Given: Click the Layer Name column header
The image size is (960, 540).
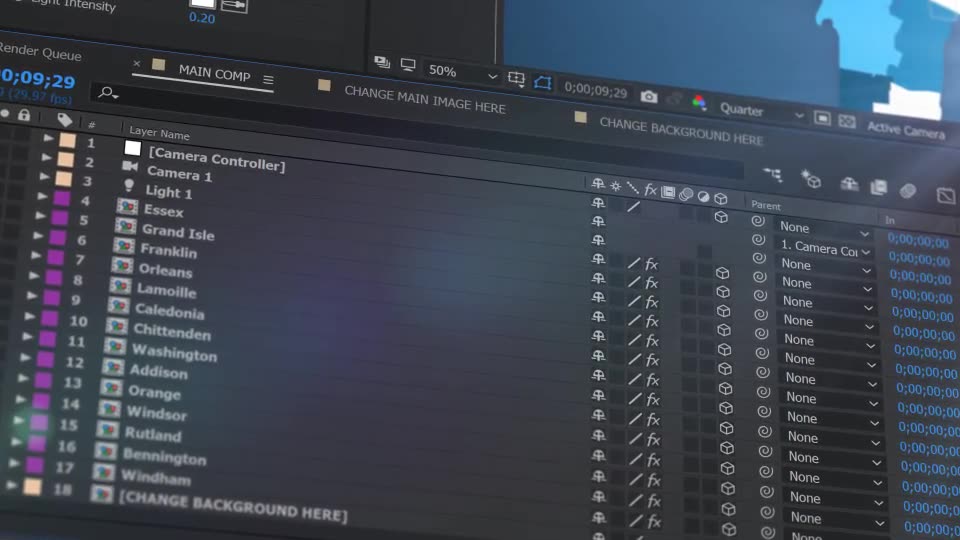Looking at the screenshot, I should 159,132.
